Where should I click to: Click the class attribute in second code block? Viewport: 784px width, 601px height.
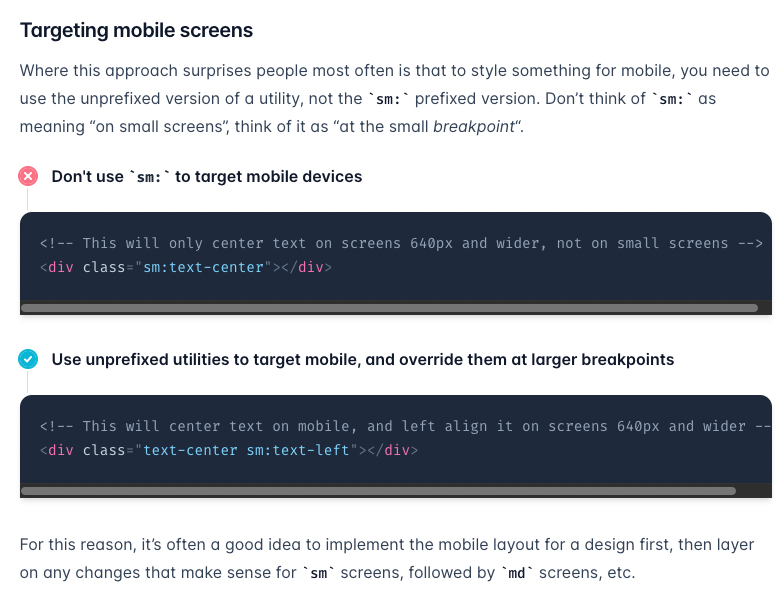104,450
